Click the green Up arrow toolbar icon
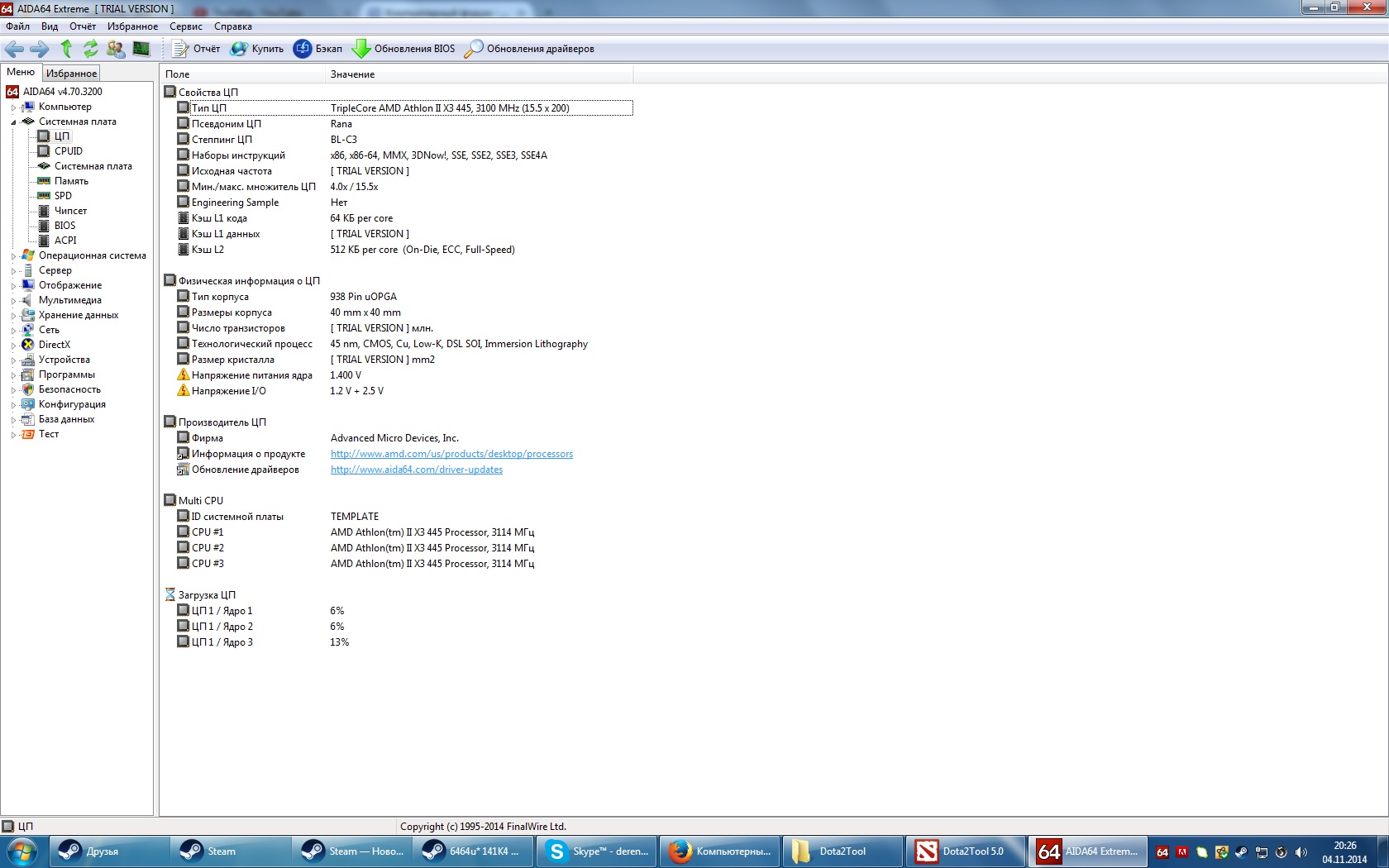The width and height of the screenshot is (1389, 868). (66, 49)
